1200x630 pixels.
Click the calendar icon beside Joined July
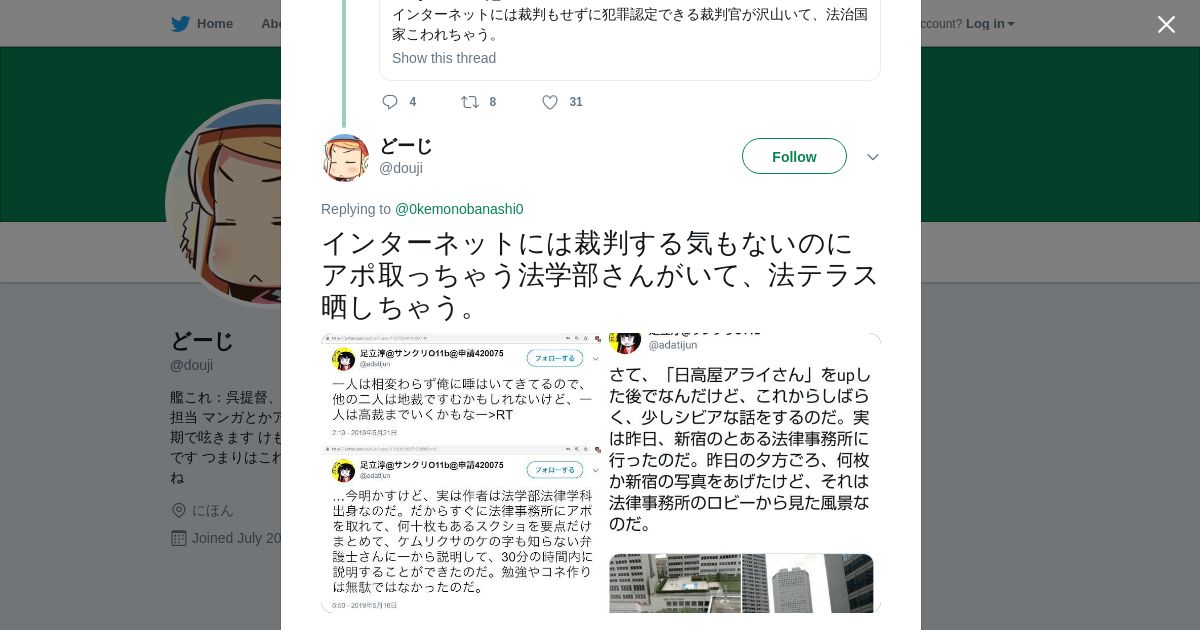(179, 538)
